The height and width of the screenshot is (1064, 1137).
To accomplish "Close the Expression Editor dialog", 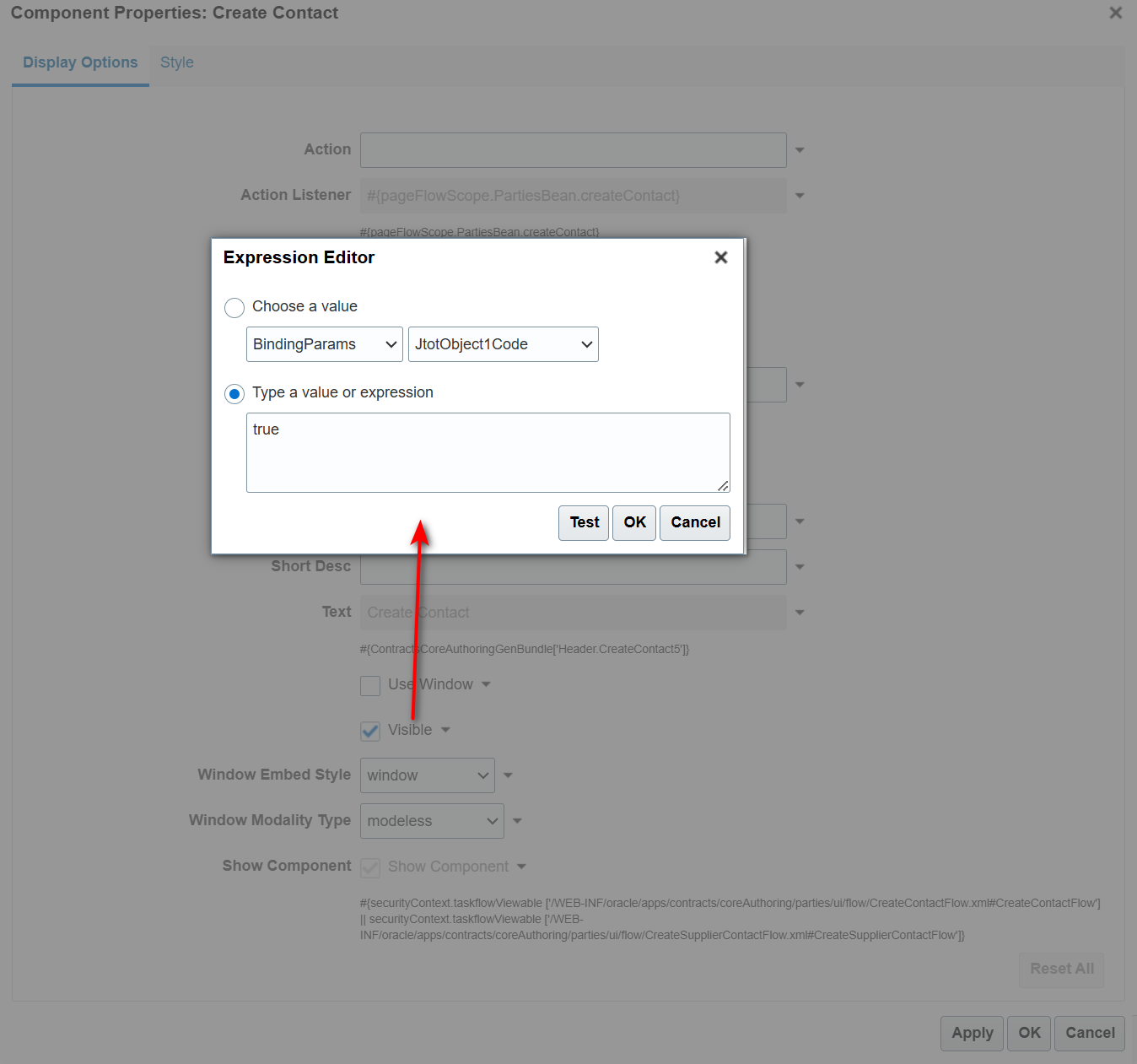I will (x=720, y=257).
